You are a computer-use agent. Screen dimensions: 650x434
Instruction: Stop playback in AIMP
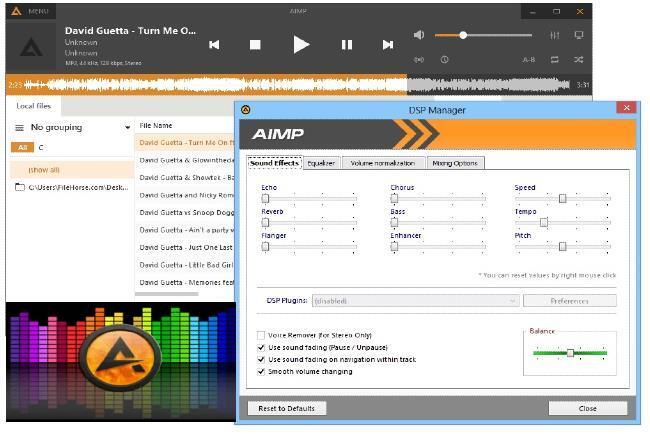pos(255,44)
